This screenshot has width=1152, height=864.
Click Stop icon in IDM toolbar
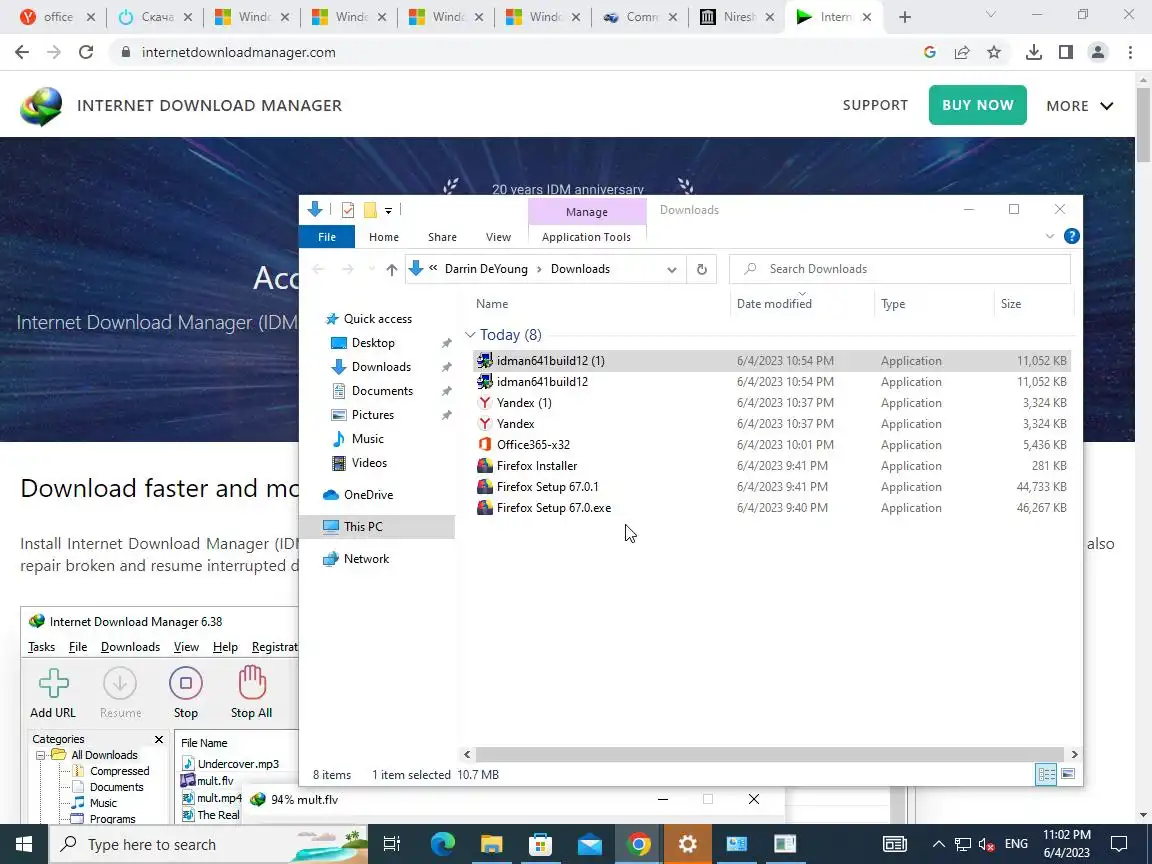coord(186,693)
